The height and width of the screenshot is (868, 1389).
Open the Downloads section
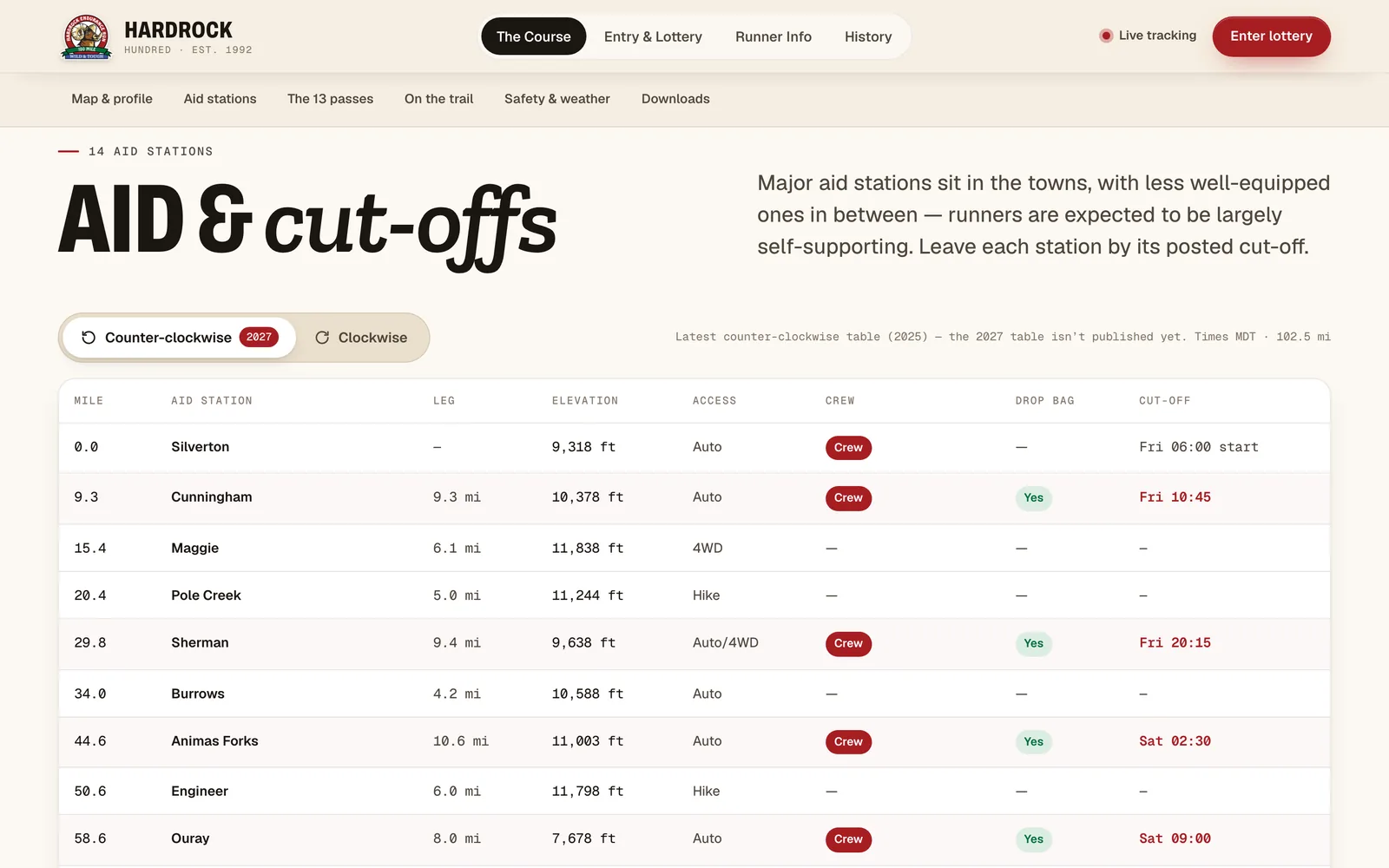pyautogui.click(x=675, y=99)
